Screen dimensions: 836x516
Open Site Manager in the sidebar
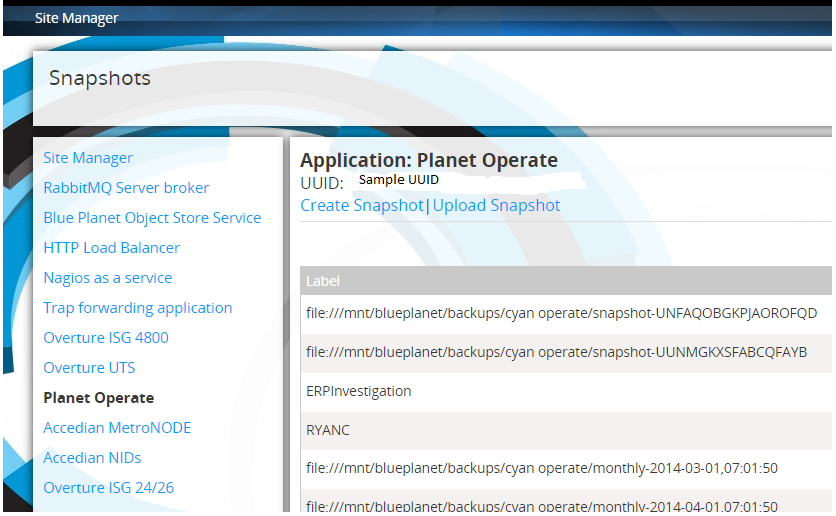click(88, 158)
